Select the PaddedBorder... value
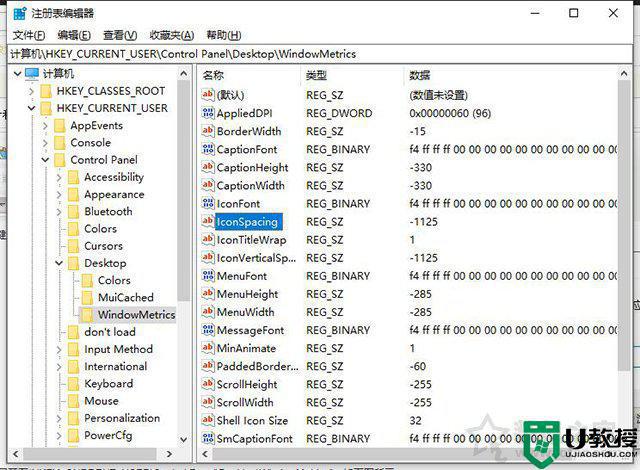Screen dimensions: 640x470 [x=258, y=366]
